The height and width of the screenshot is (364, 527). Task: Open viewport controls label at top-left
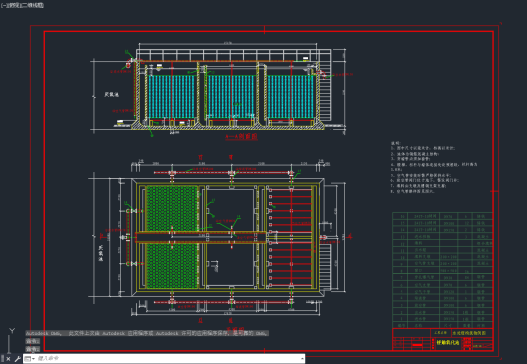pos(22,5)
